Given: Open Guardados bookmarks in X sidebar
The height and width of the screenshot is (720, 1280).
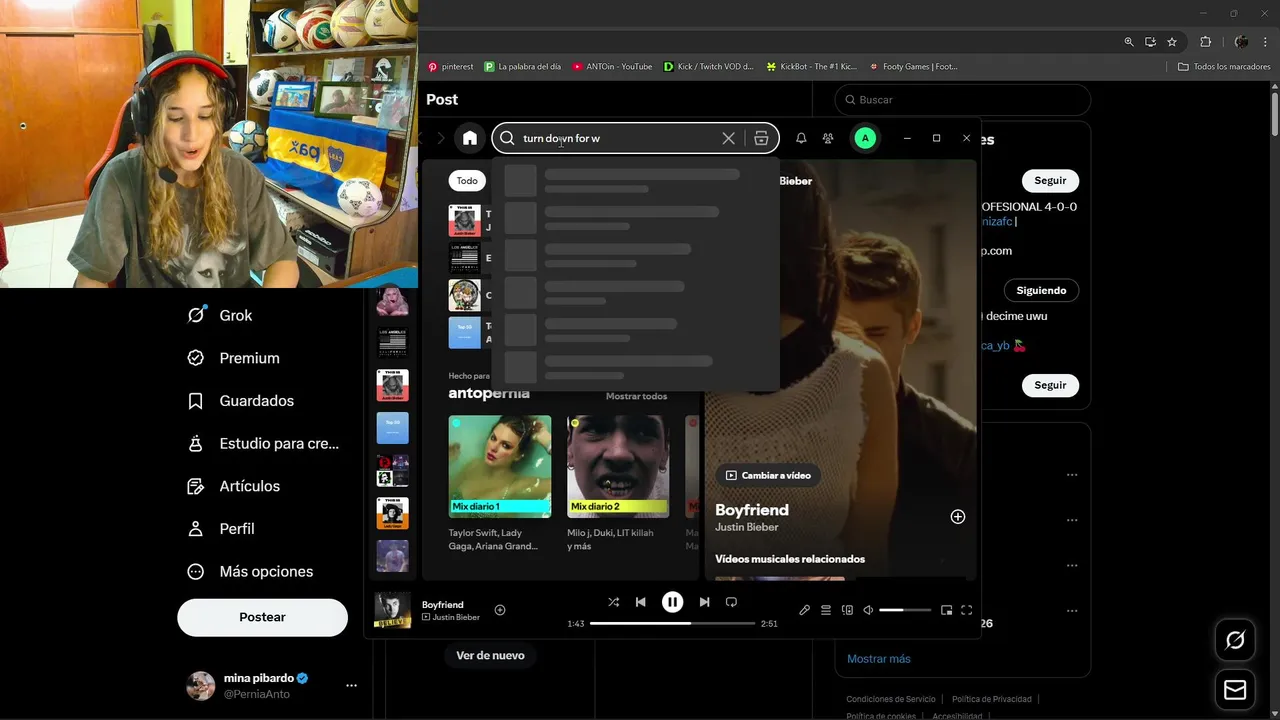Looking at the screenshot, I should tap(241, 401).
